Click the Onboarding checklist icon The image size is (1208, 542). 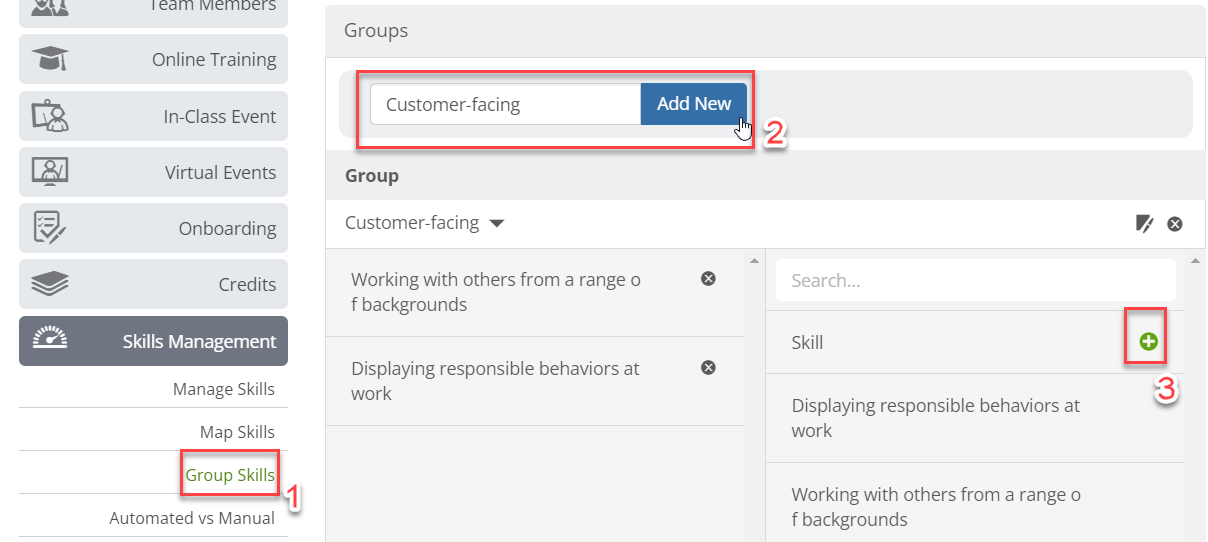point(50,228)
